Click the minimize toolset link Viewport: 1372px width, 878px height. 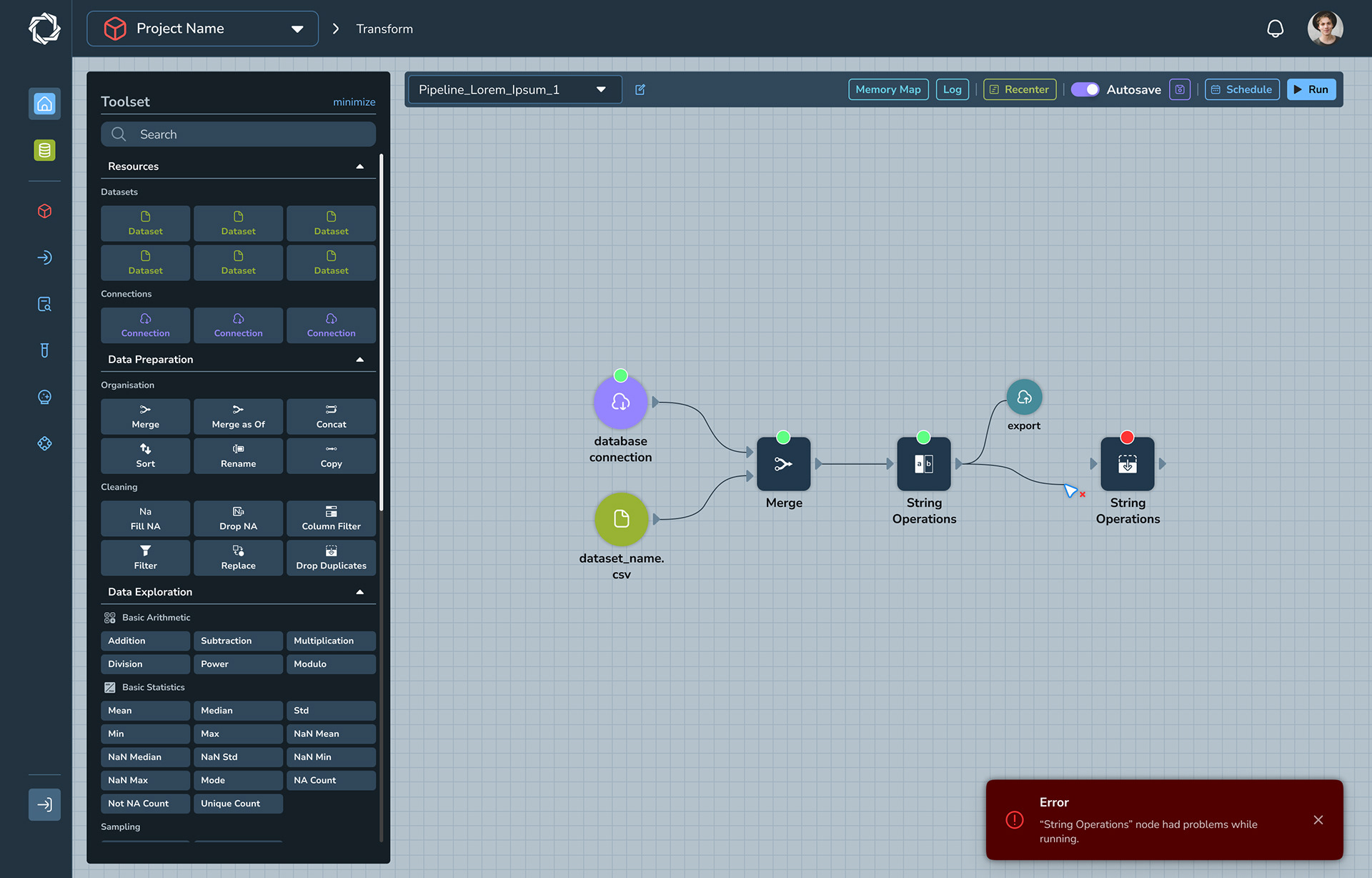pyautogui.click(x=354, y=102)
